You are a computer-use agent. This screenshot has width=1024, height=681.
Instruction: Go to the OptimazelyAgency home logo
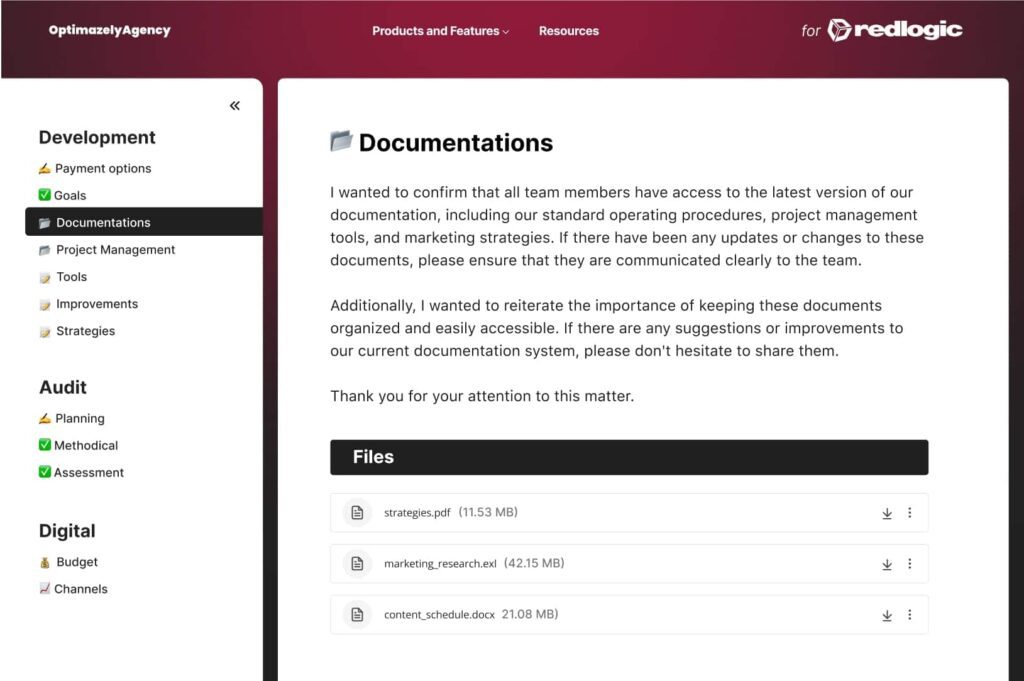pyautogui.click(x=109, y=30)
